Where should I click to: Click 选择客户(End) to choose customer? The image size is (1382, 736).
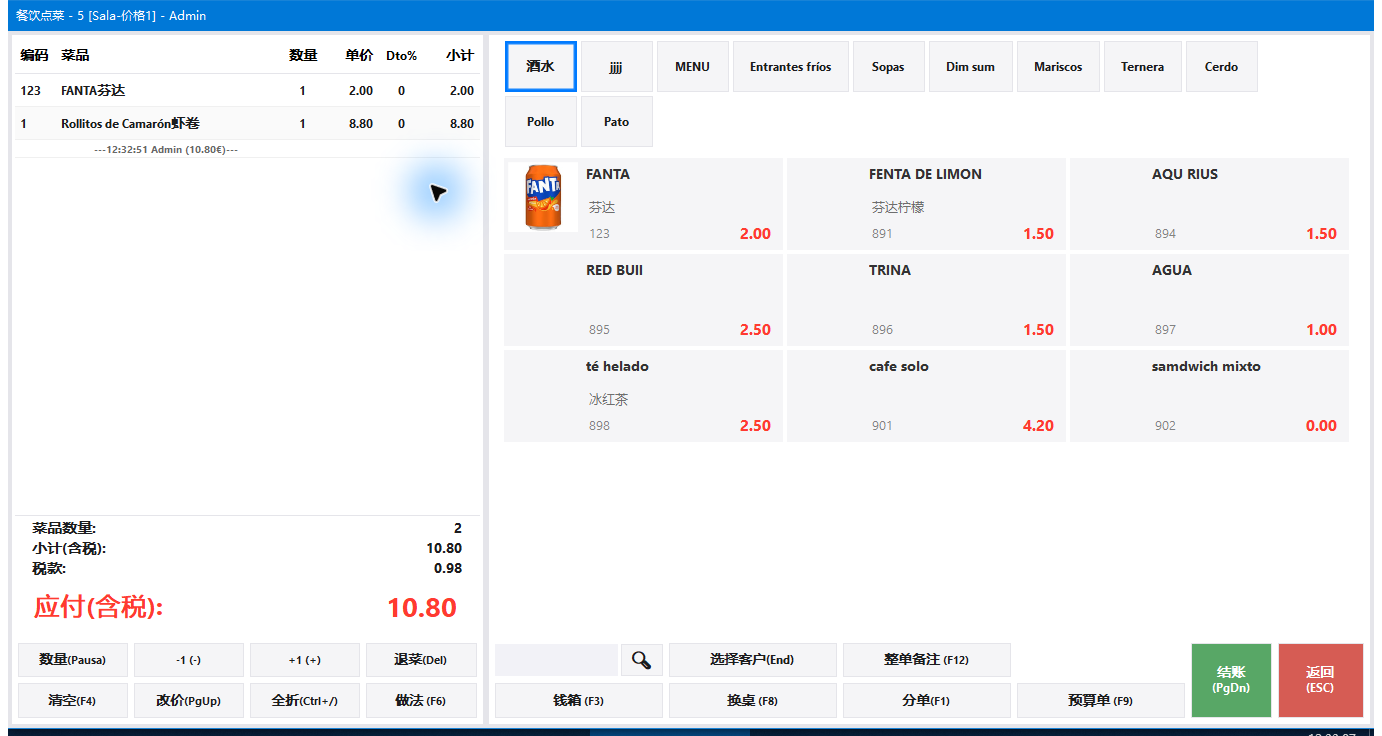752,660
